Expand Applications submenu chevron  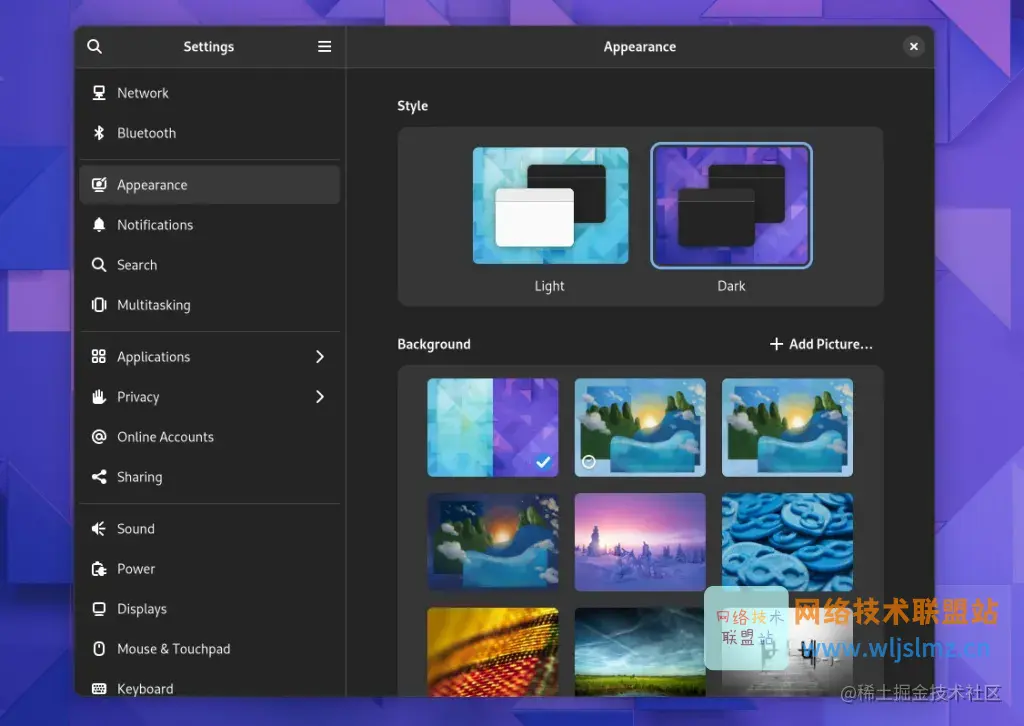pos(320,356)
